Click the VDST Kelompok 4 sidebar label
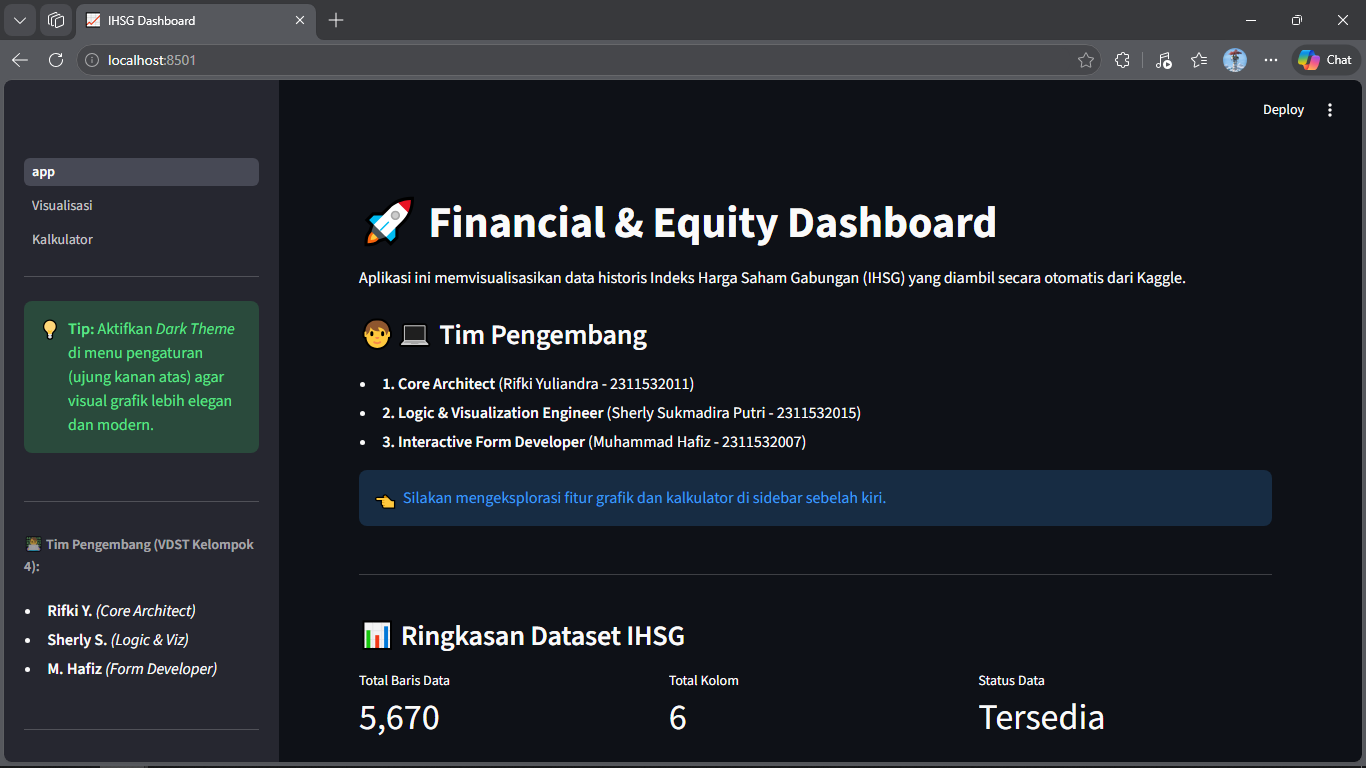The height and width of the screenshot is (768, 1366). coord(139,555)
